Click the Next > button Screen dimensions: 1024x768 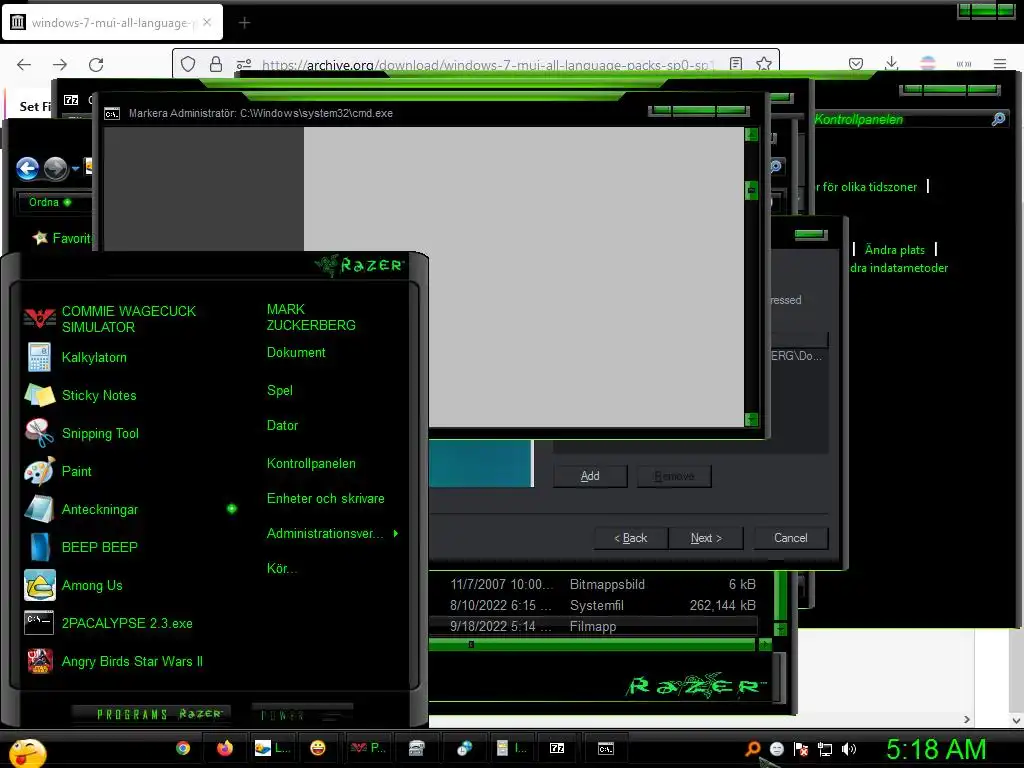pyautogui.click(x=706, y=538)
